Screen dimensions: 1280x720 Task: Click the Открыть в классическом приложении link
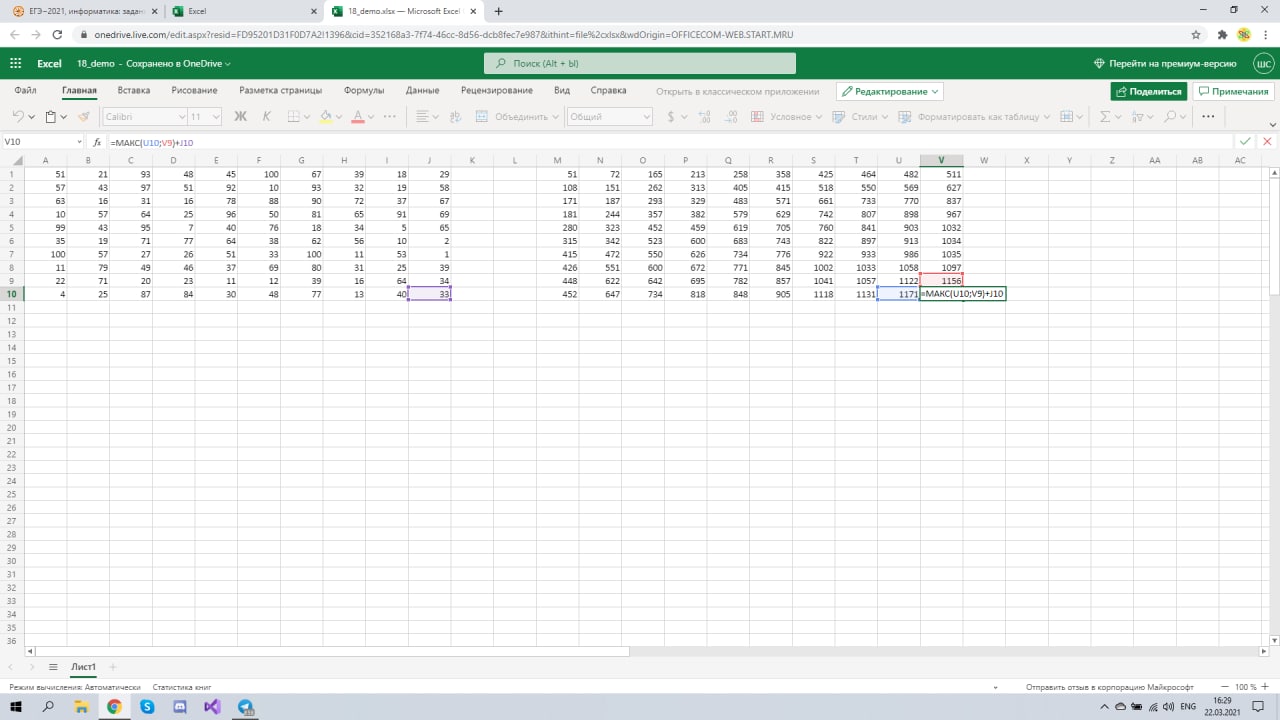[x=737, y=91]
